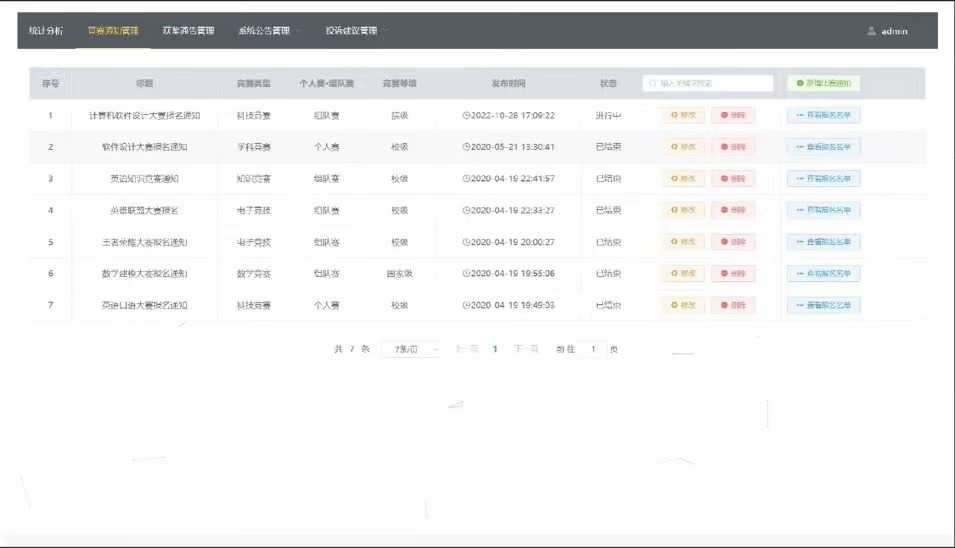The image size is (955, 548).
Task: View the signup list for row 4
Action: tap(823, 210)
